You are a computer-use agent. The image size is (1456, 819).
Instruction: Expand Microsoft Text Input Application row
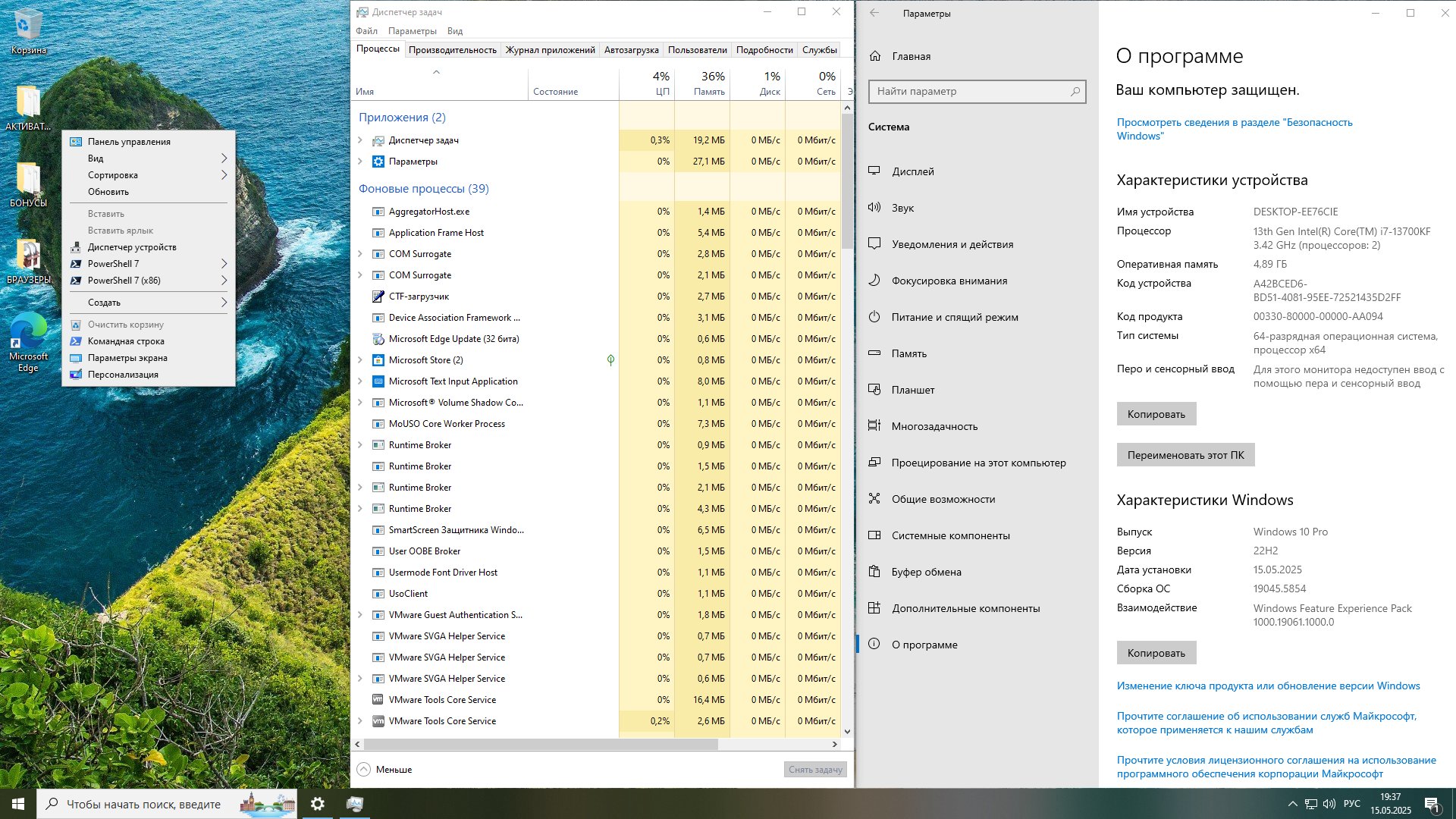pos(360,381)
